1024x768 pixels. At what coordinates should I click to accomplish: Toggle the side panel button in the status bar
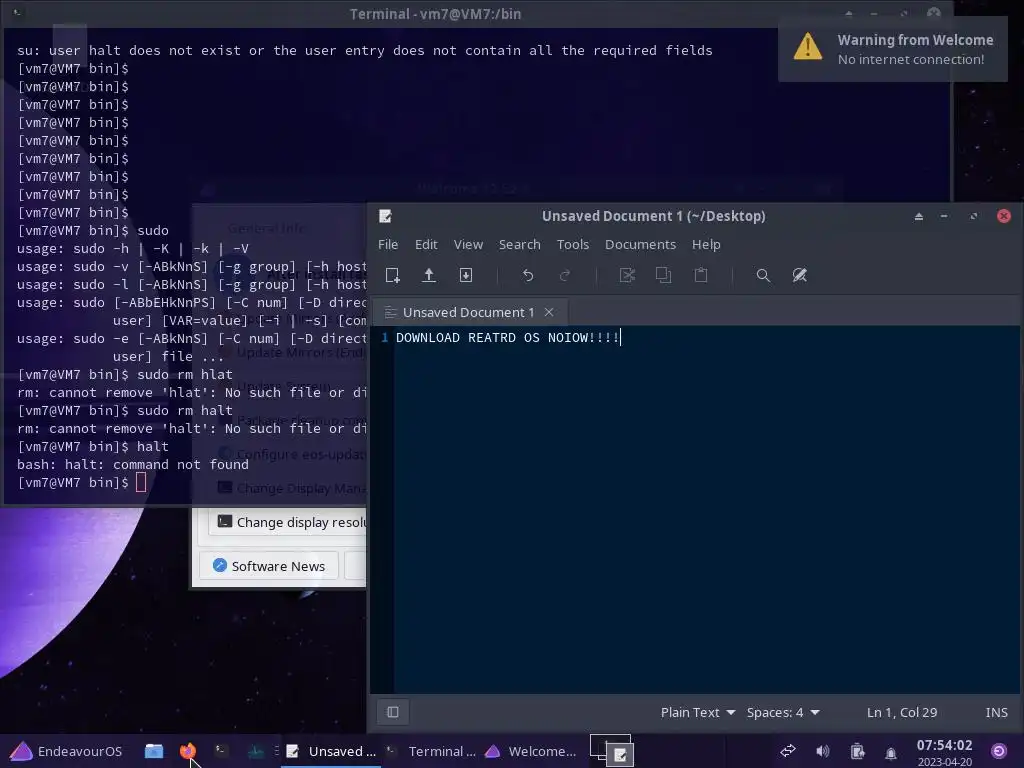pyautogui.click(x=392, y=712)
